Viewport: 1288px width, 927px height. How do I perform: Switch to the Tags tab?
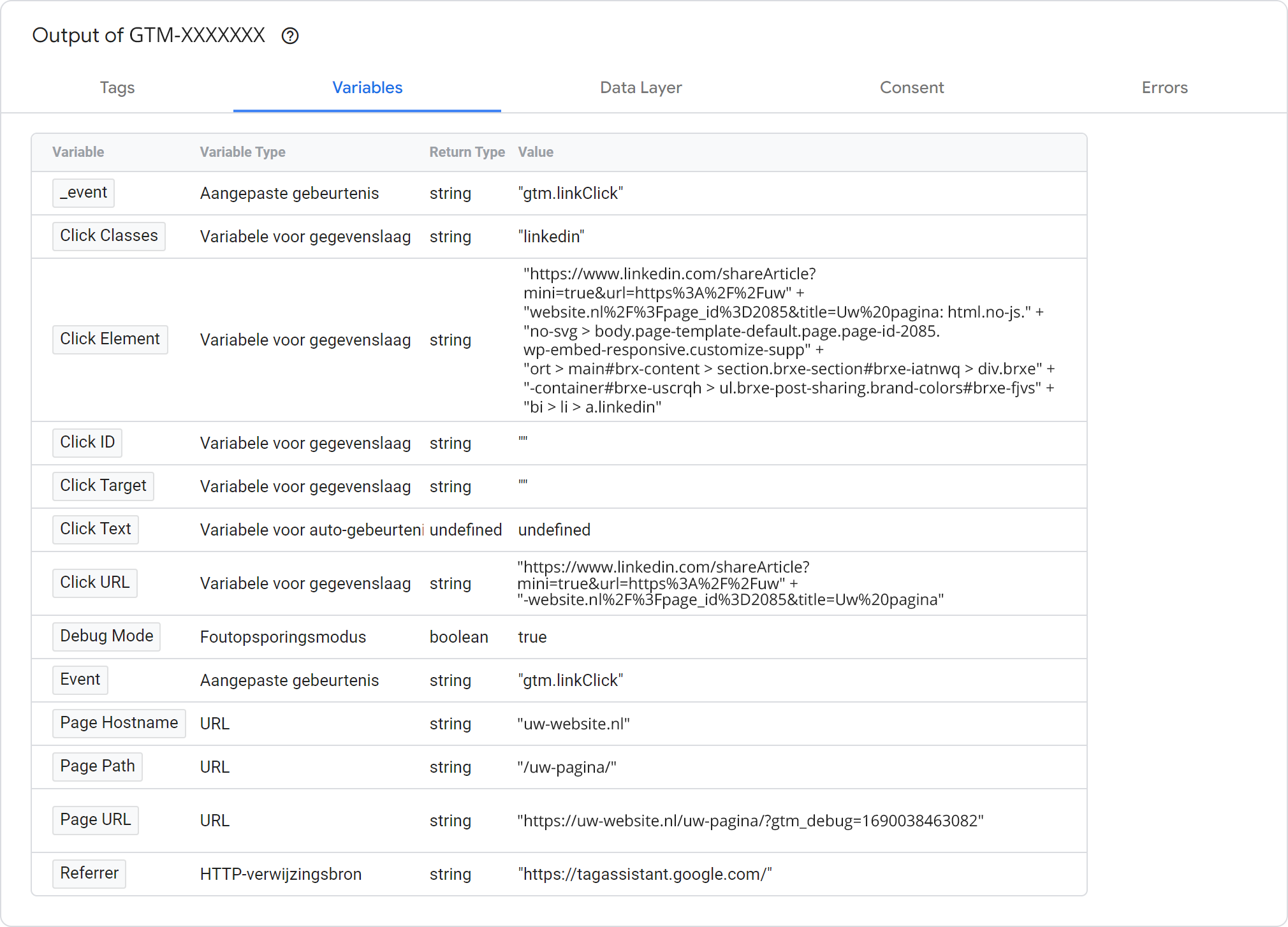click(x=117, y=87)
